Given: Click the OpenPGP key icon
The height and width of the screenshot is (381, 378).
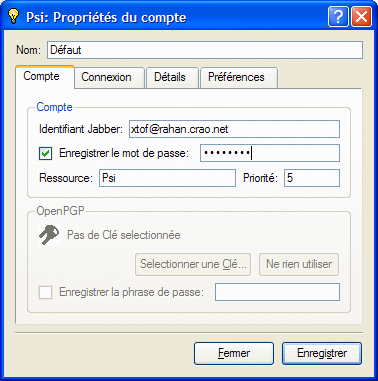Looking at the screenshot, I should coord(49,235).
